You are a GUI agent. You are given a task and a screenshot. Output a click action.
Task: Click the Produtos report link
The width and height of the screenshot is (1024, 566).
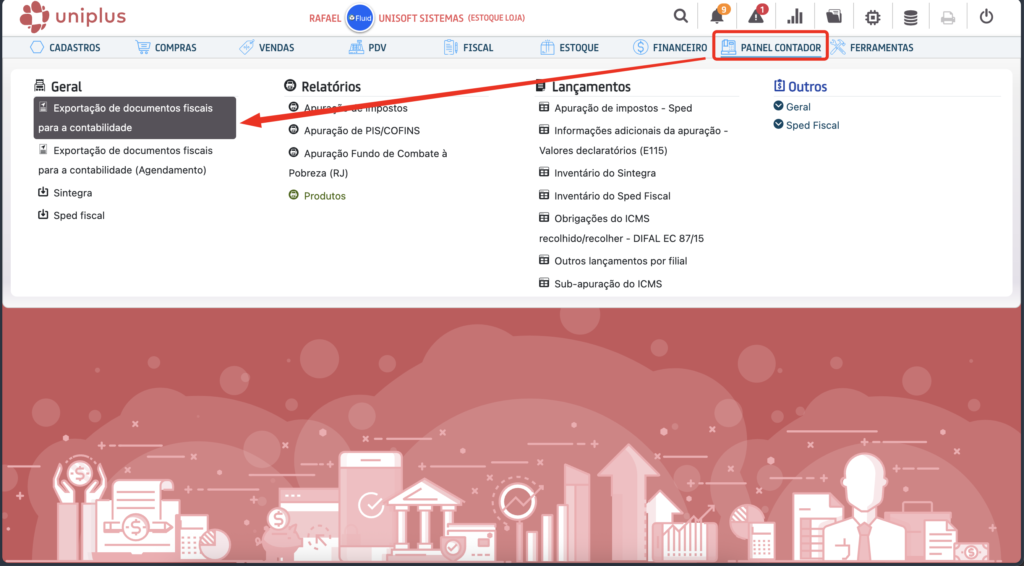pyautogui.click(x=324, y=196)
